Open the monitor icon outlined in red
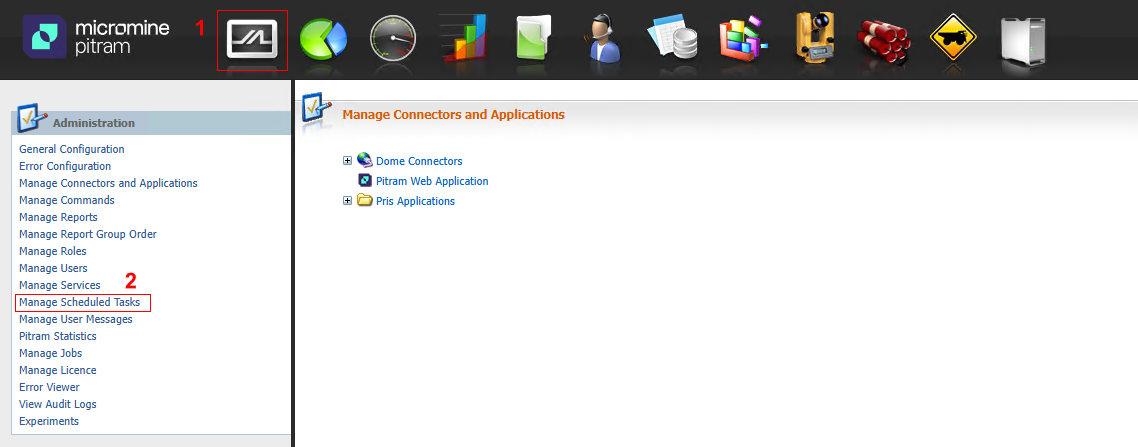Viewport: 1138px width, 447px height. [x=252, y=40]
